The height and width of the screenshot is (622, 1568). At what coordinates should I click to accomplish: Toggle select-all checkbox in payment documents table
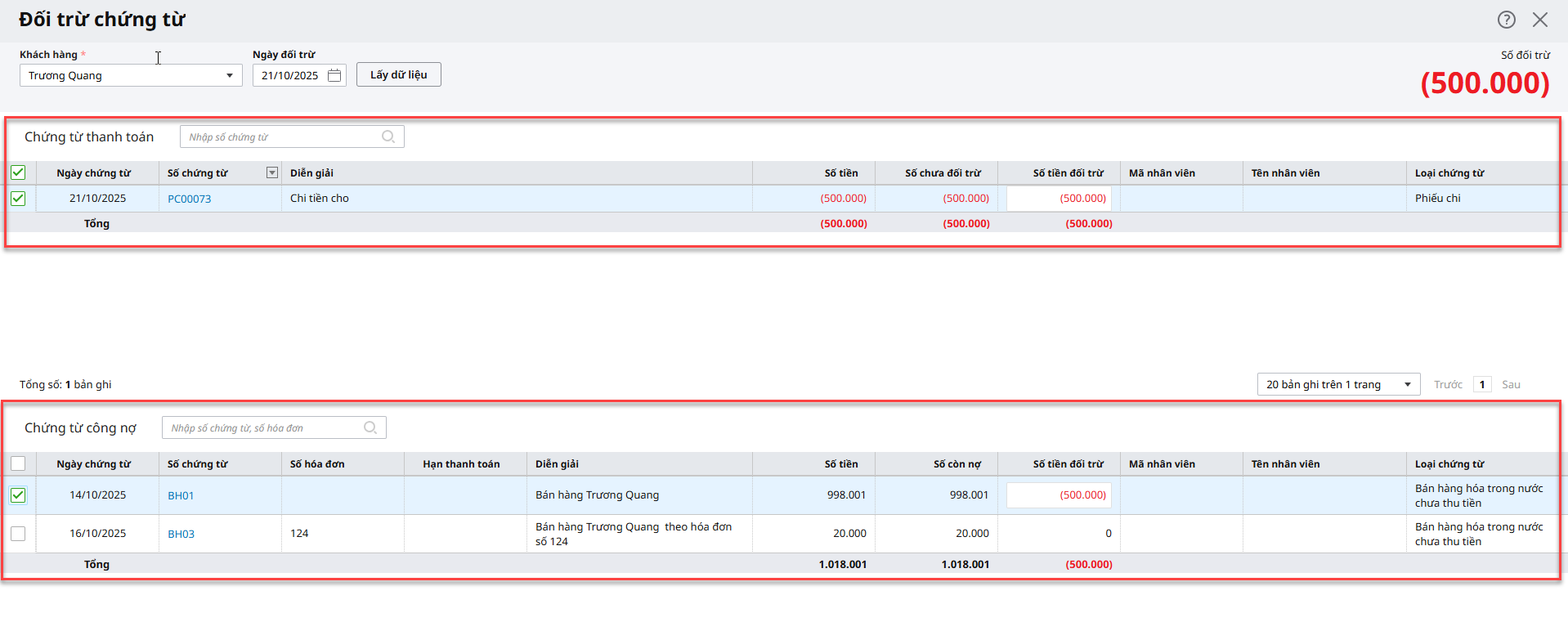(x=18, y=172)
